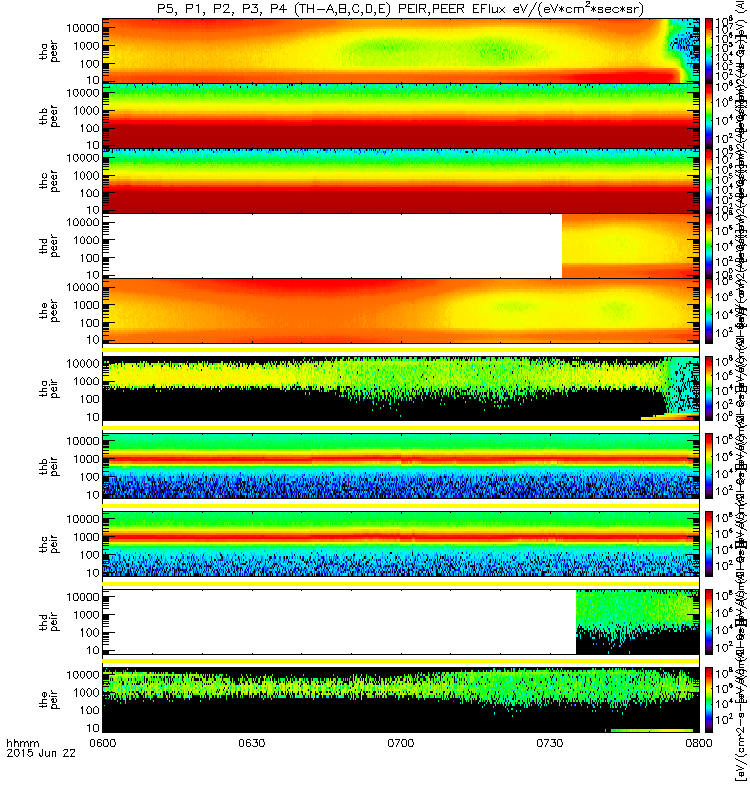Click the 0630 time axis label
The width and height of the screenshot is (750, 800).
252,743
